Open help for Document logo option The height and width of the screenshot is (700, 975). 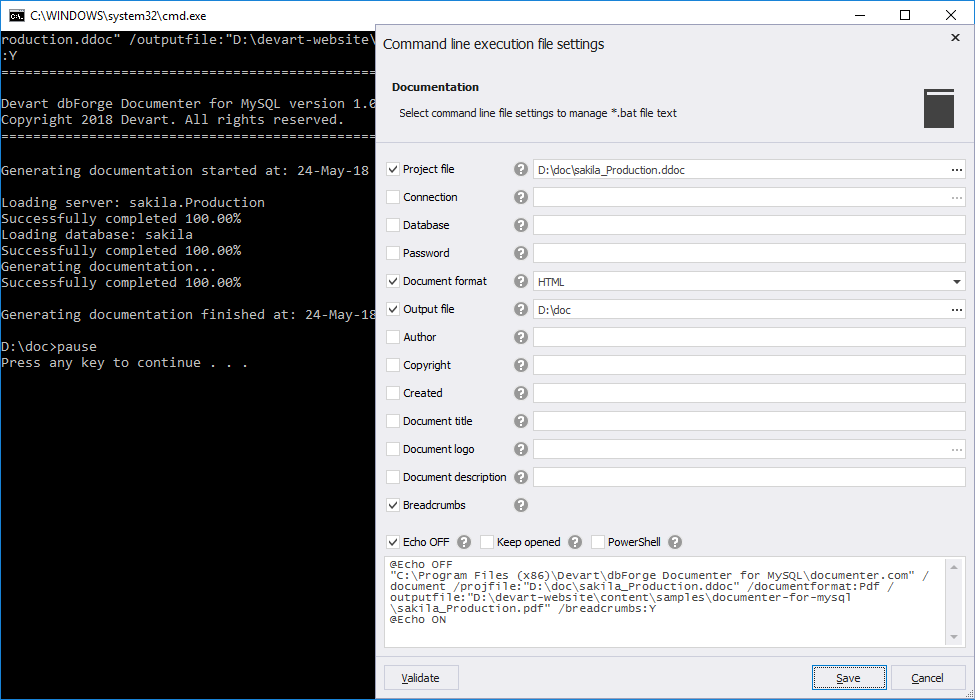[x=521, y=449]
